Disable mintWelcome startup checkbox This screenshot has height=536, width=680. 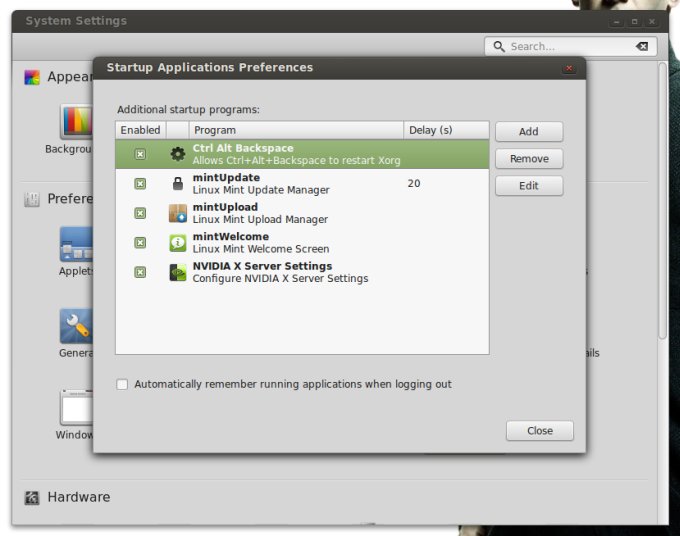tap(140, 243)
